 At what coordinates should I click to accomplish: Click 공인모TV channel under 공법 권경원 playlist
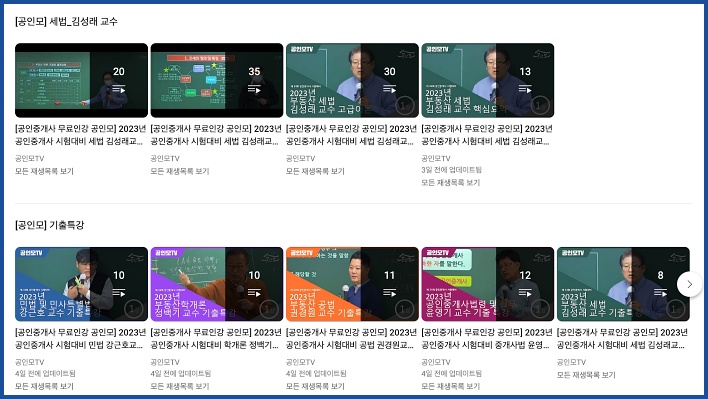pyautogui.click(x=300, y=362)
